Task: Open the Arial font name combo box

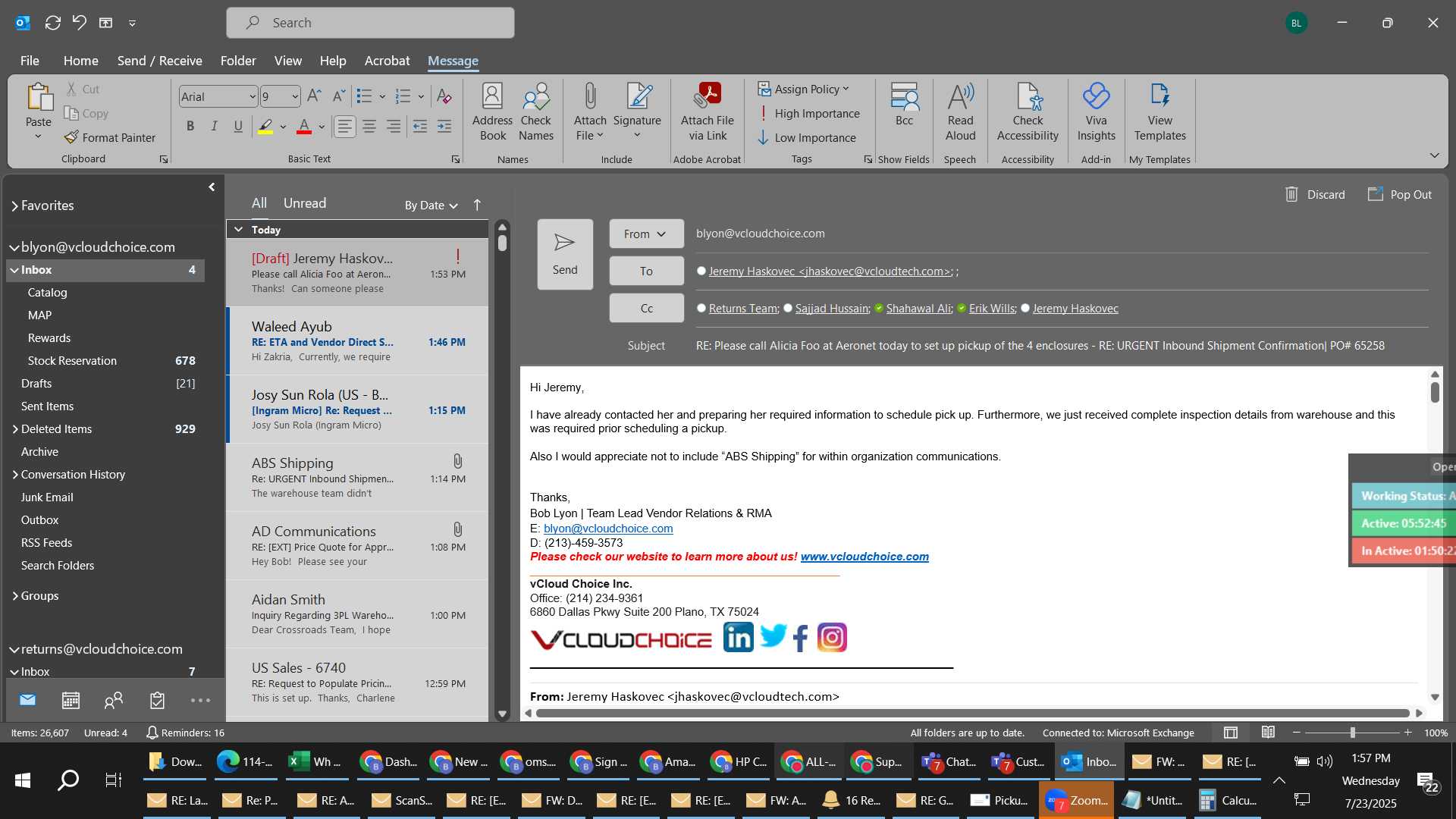Action: point(218,96)
